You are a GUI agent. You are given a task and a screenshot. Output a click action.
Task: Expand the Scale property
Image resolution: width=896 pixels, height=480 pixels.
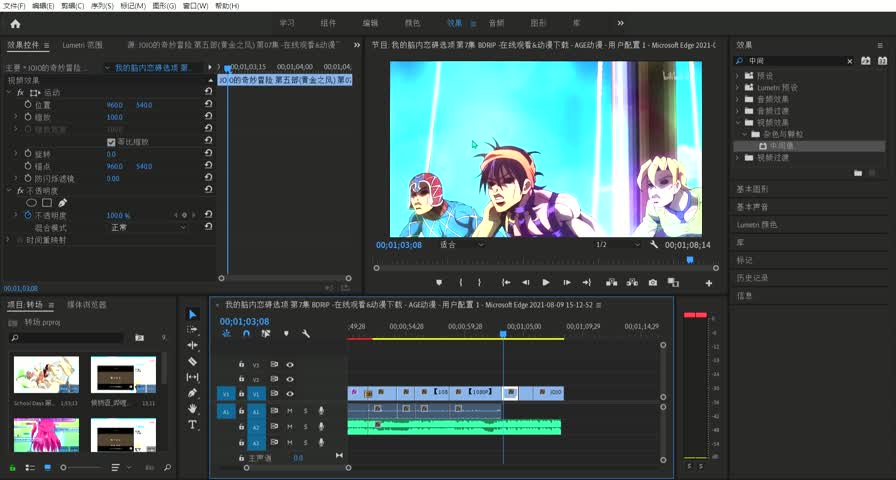(x=15, y=117)
